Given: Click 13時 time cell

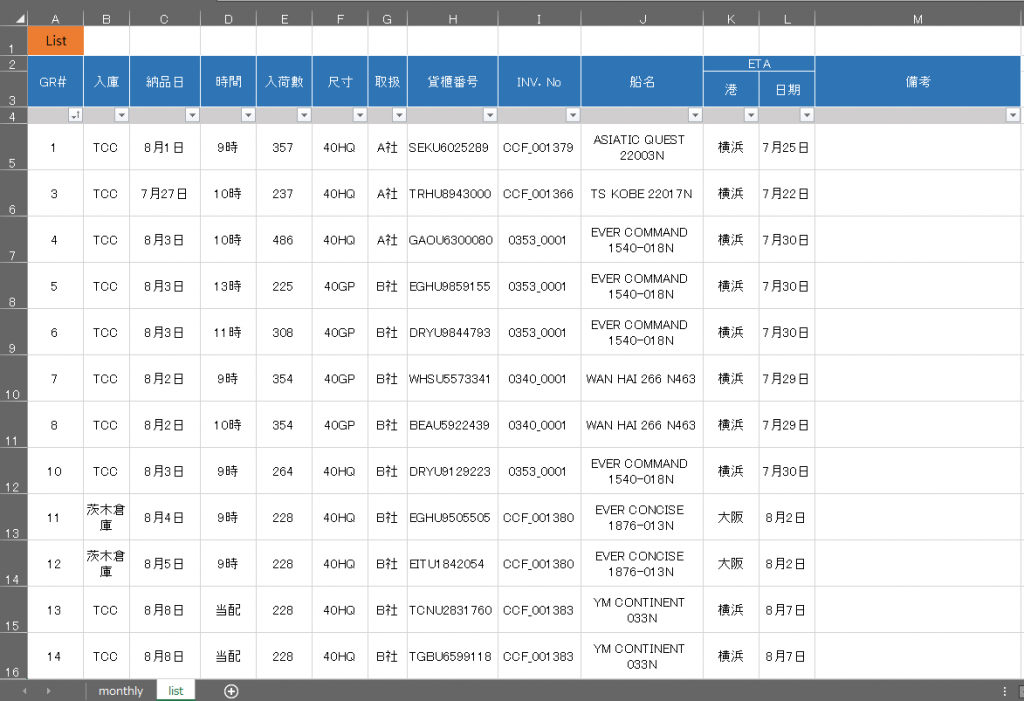Looking at the screenshot, I should coord(228,286).
